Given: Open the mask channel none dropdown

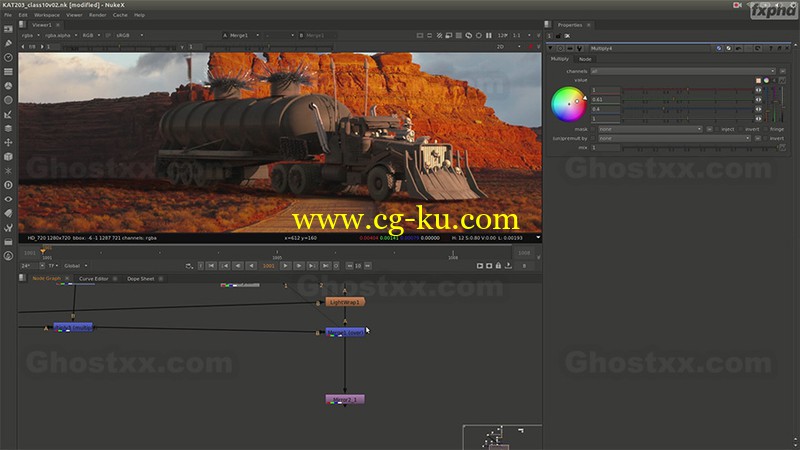Looking at the screenshot, I should point(650,130).
